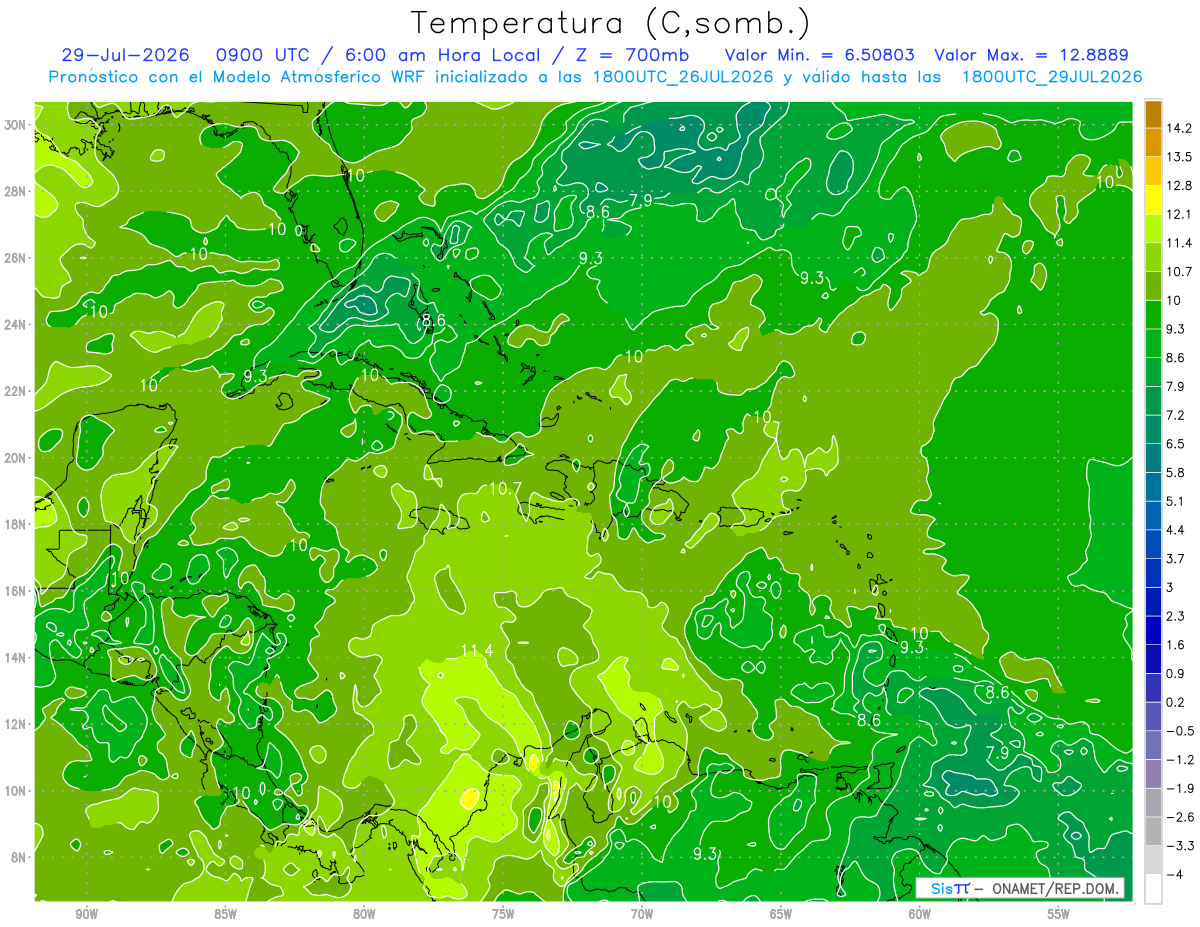Click the 16N latitude axis label

click(x=15, y=591)
